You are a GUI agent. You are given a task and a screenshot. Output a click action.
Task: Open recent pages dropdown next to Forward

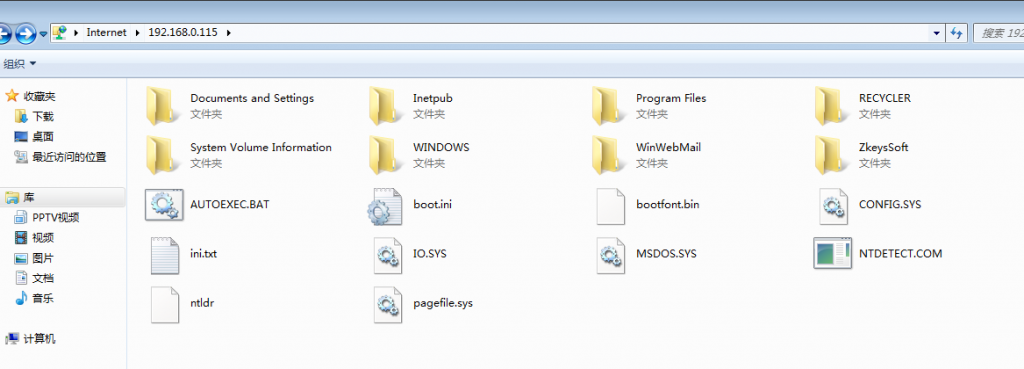[x=43, y=33]
